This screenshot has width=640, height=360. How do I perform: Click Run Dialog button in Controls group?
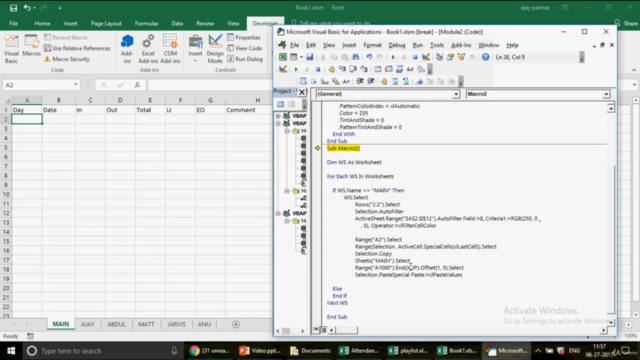245,59
